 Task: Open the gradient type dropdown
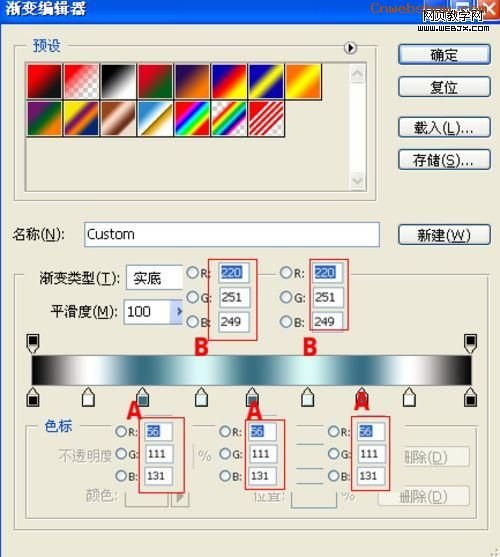(x=154, y=278)
